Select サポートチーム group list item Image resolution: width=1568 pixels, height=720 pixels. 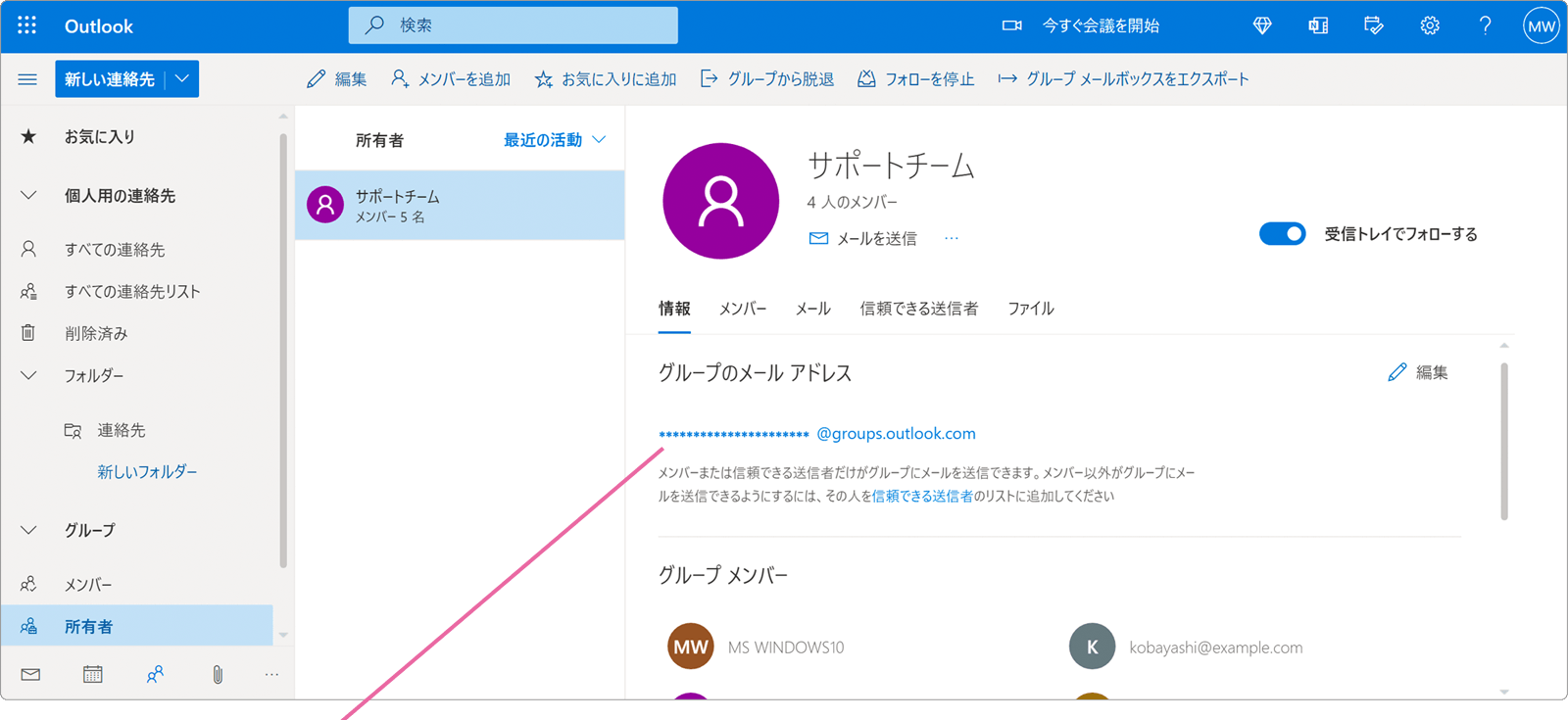(x=460, y=206)
